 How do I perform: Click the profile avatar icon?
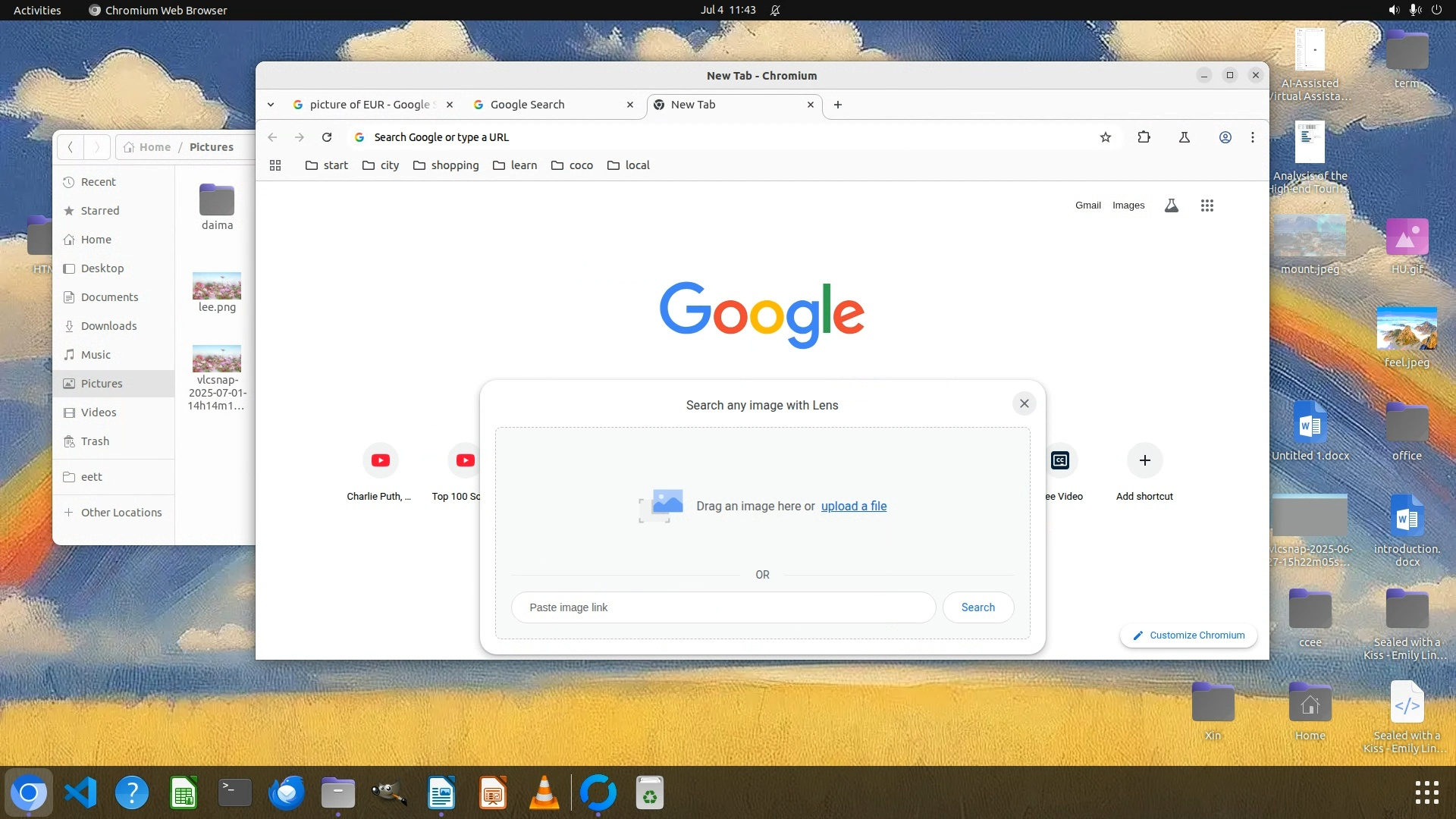click(1225, 137)
